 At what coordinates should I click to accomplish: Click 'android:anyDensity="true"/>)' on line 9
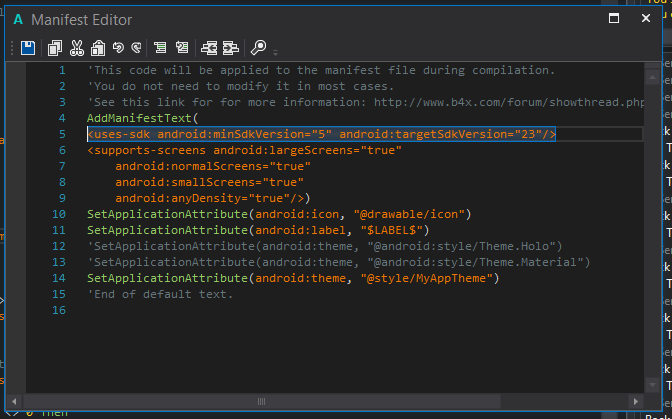click(213, 198)
